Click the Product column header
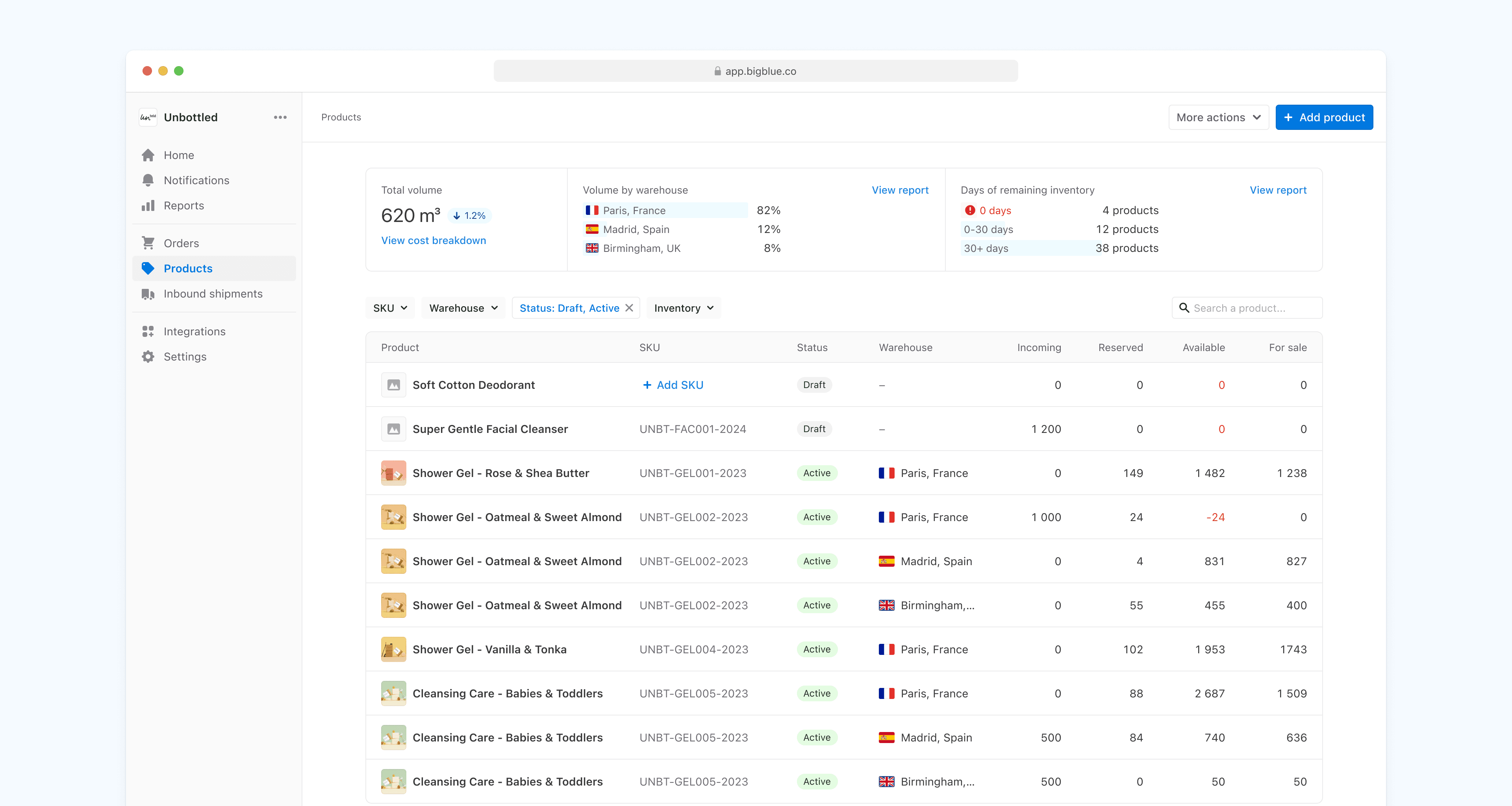The image size is (1512, 806). pos(400,347)
